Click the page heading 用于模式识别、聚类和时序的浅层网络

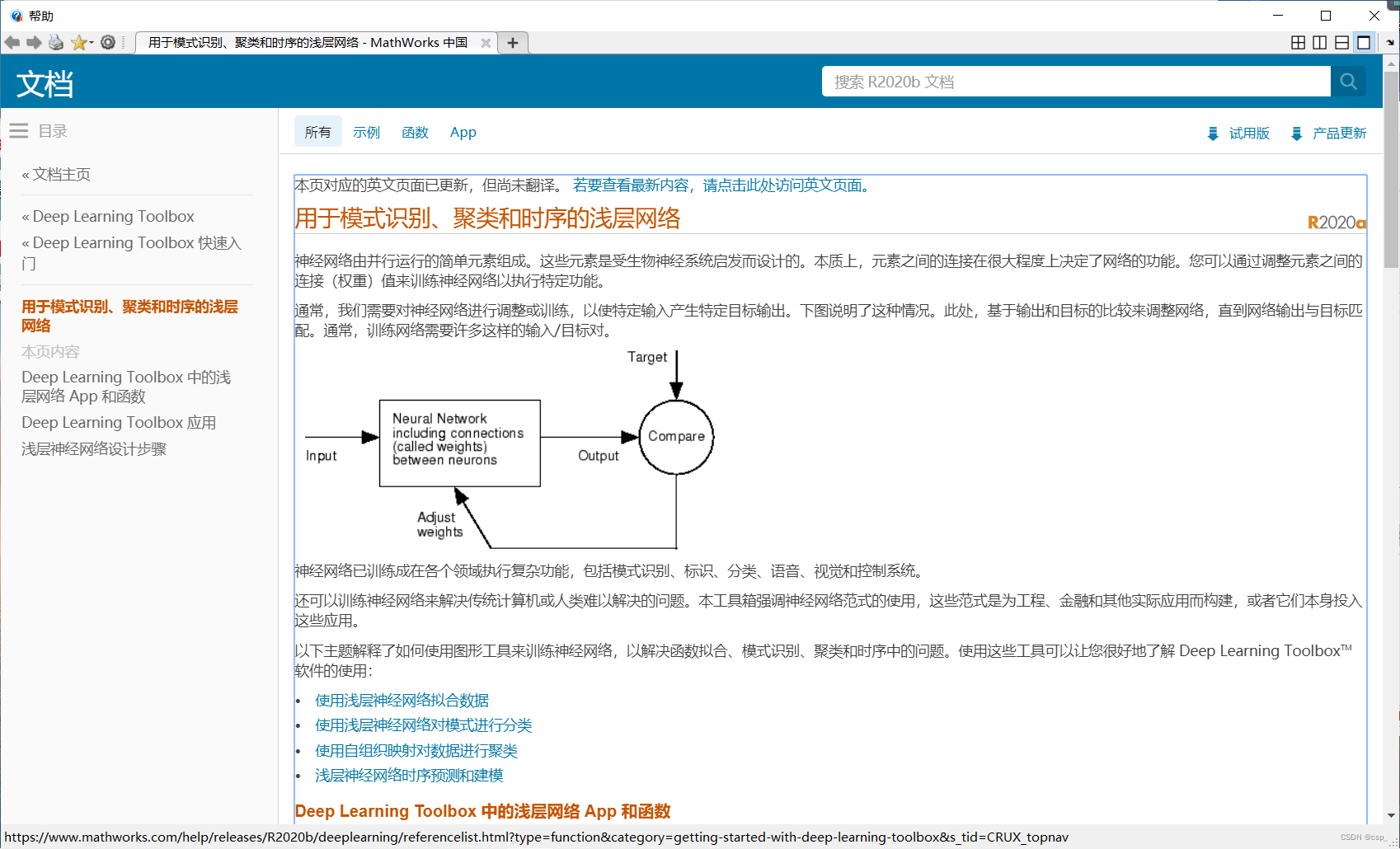(487, 218)
